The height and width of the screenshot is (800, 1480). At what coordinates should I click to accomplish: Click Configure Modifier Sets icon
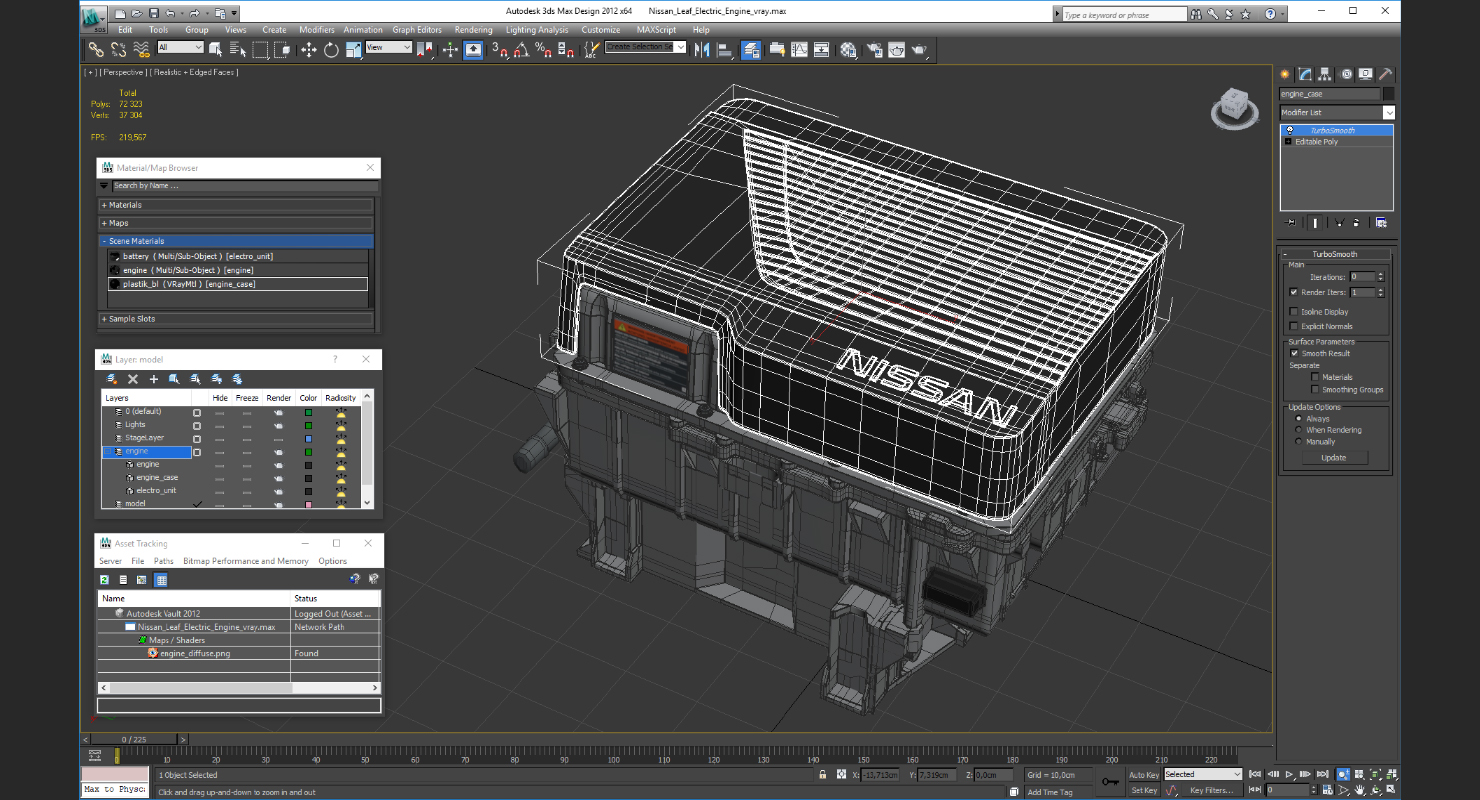(1381, 222)
